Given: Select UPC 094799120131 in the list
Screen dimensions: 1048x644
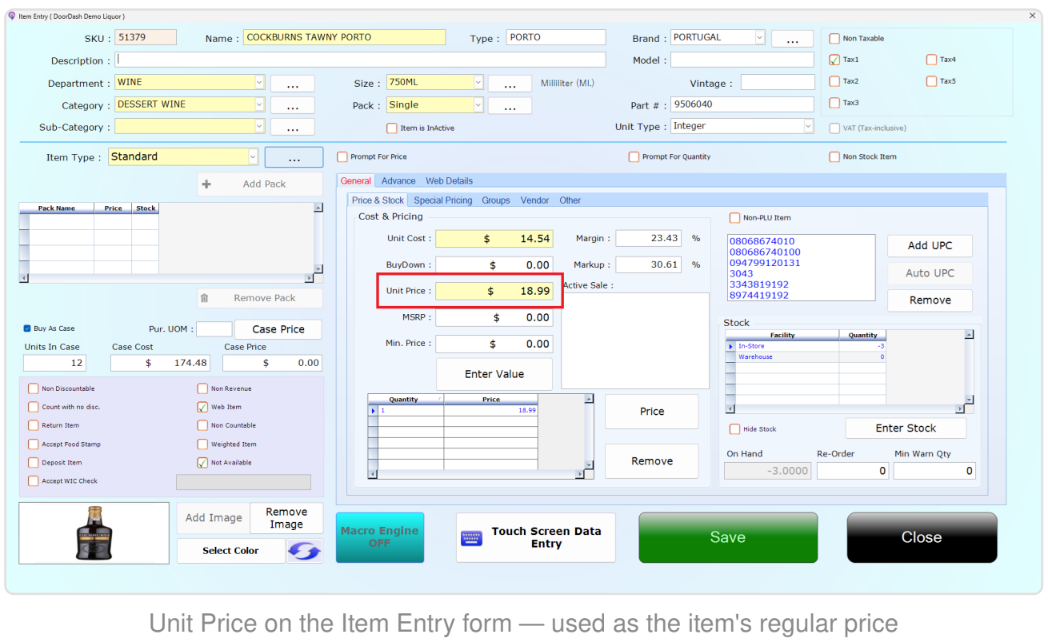Looking at the screenshot, I should click(765, 263).
